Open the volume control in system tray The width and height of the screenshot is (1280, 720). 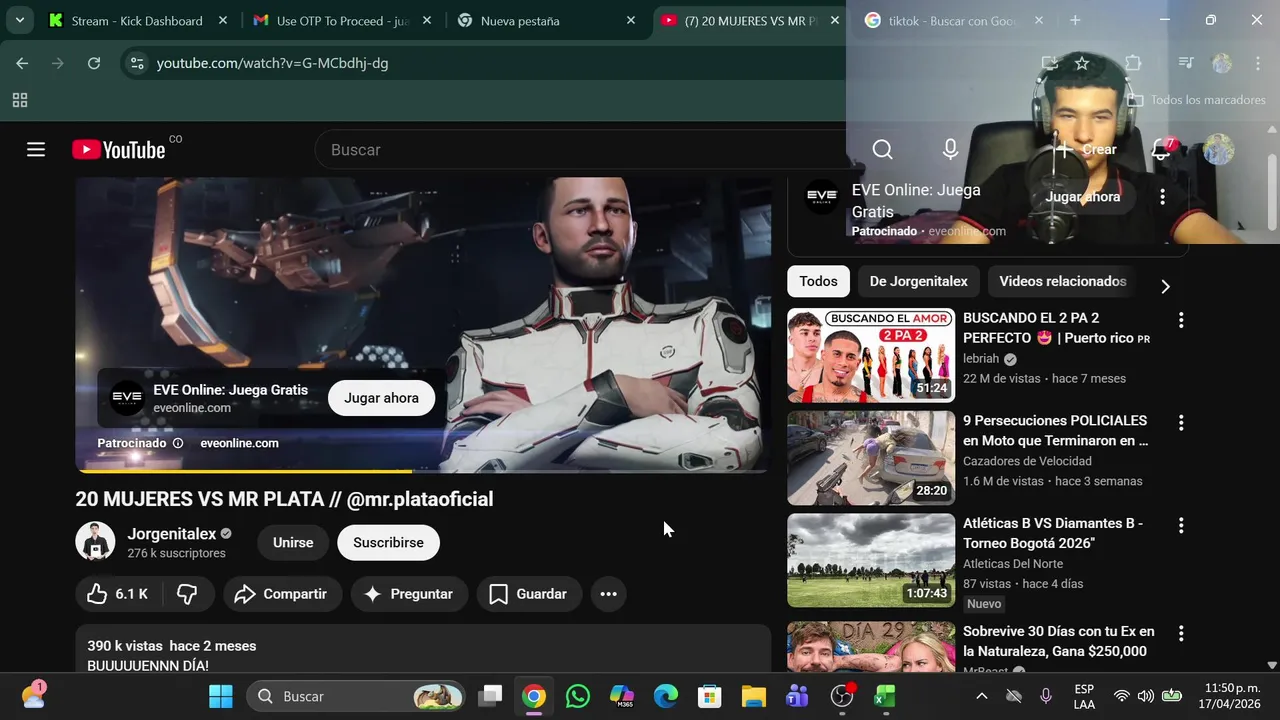[x=1146, y=696]
